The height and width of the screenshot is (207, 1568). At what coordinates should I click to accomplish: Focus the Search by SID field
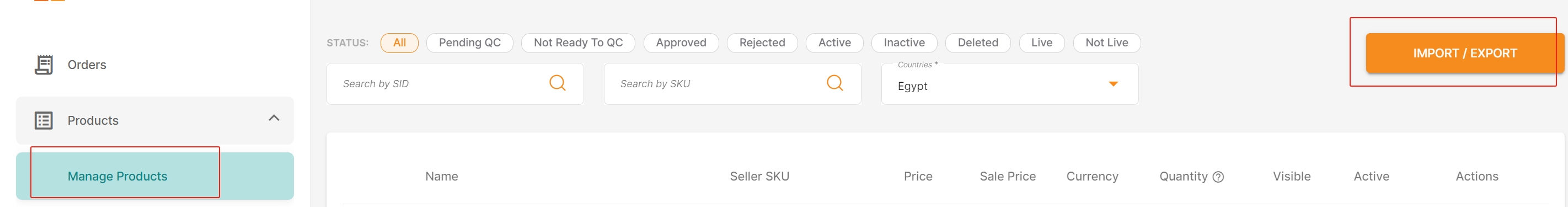pos(454,84)
